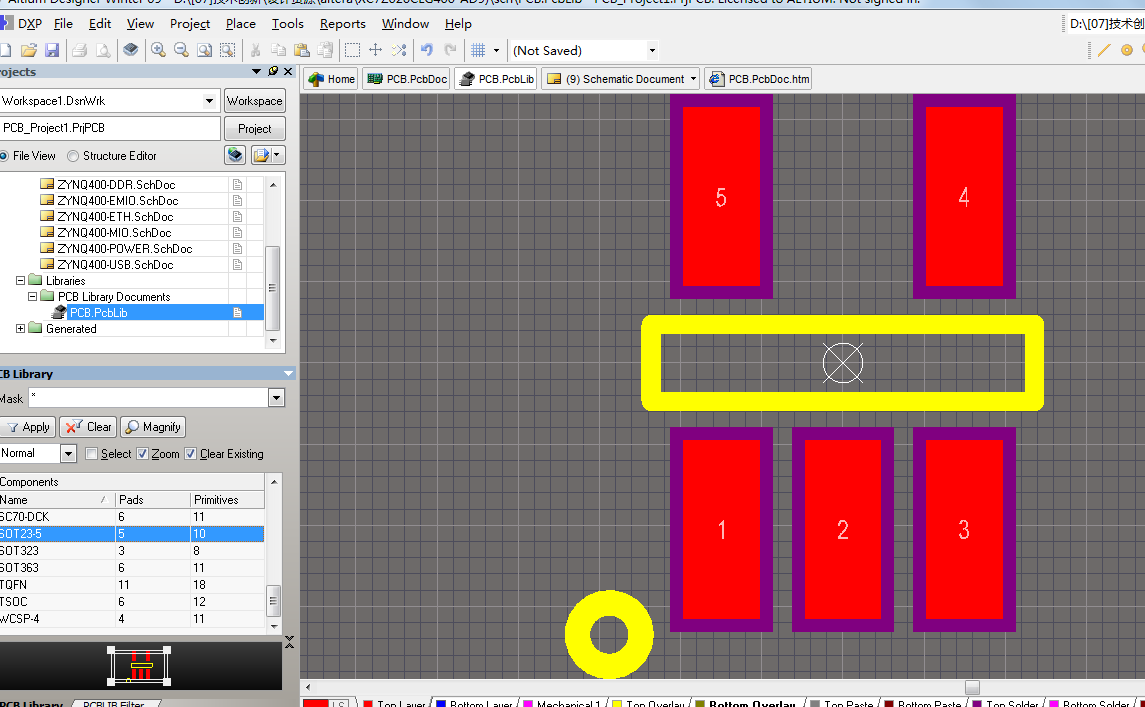1145x707 pixels.
Task: Select the Structure Editor radio button
Action: coord(73,156)
